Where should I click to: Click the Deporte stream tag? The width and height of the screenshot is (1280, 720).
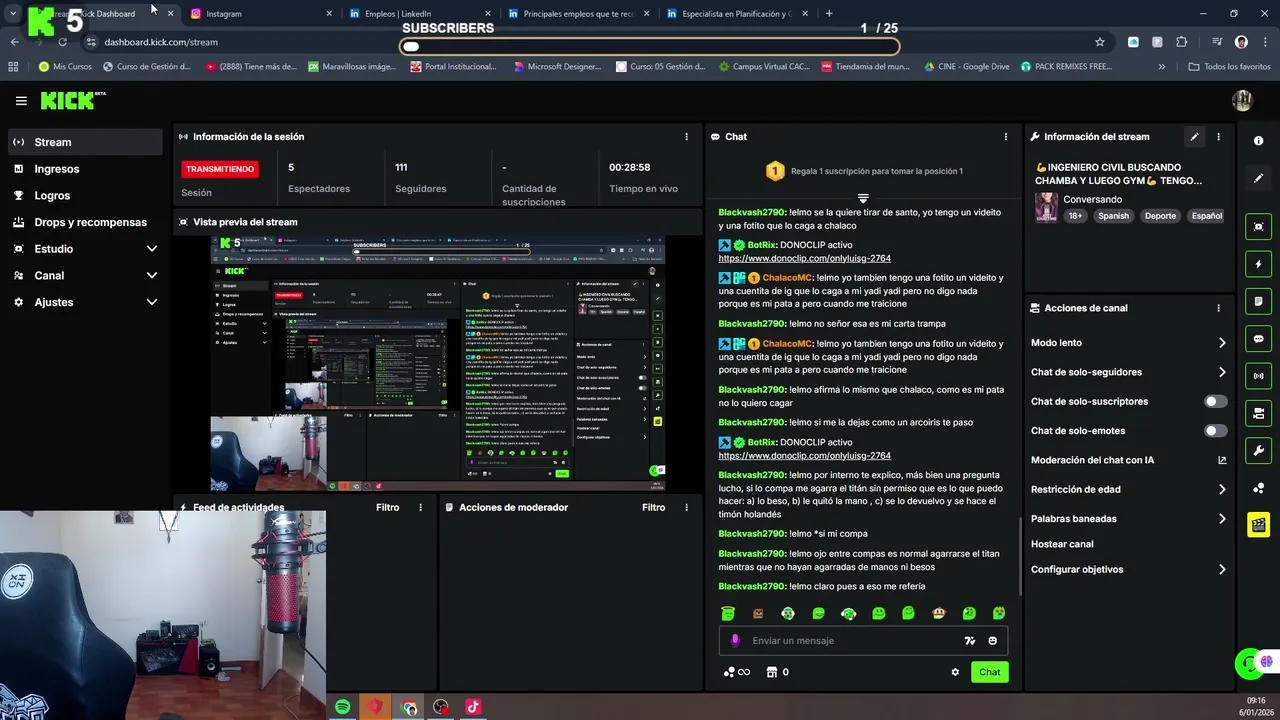1160,216
